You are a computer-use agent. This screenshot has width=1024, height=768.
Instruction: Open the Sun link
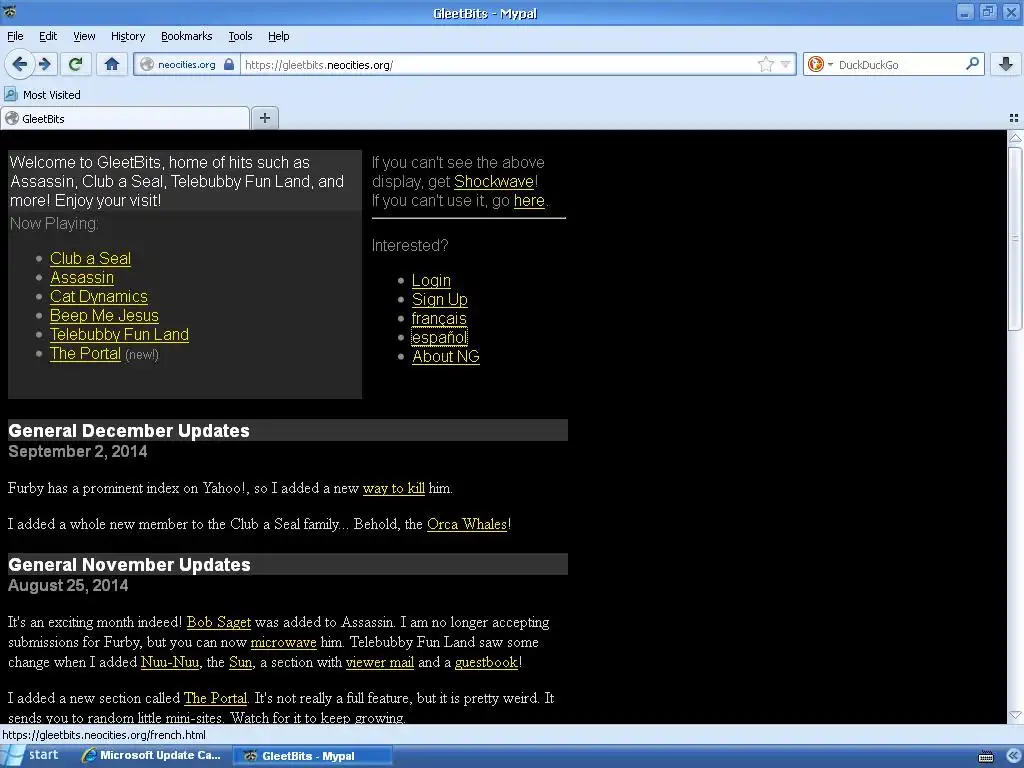click(x=240, y=662)
